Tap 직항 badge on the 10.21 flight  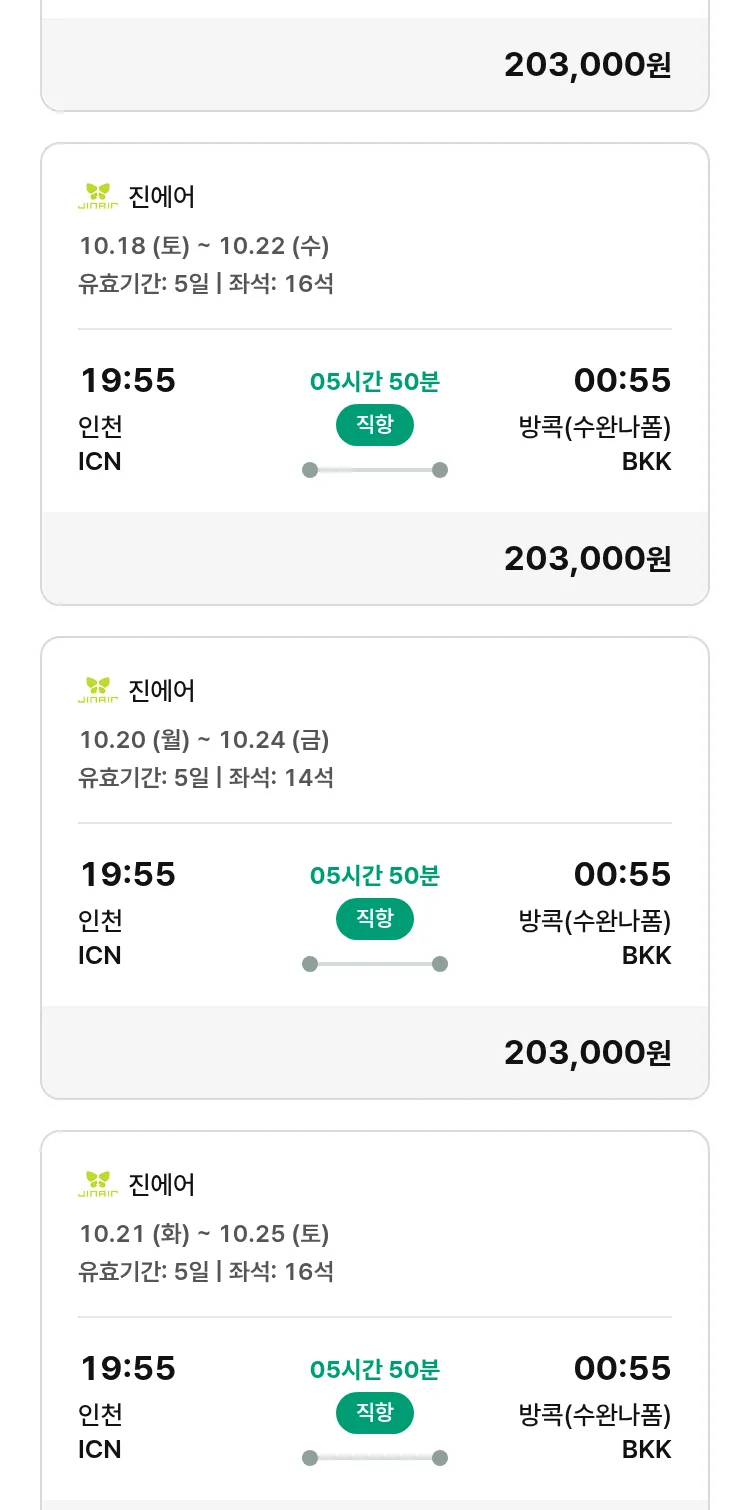374,1413
